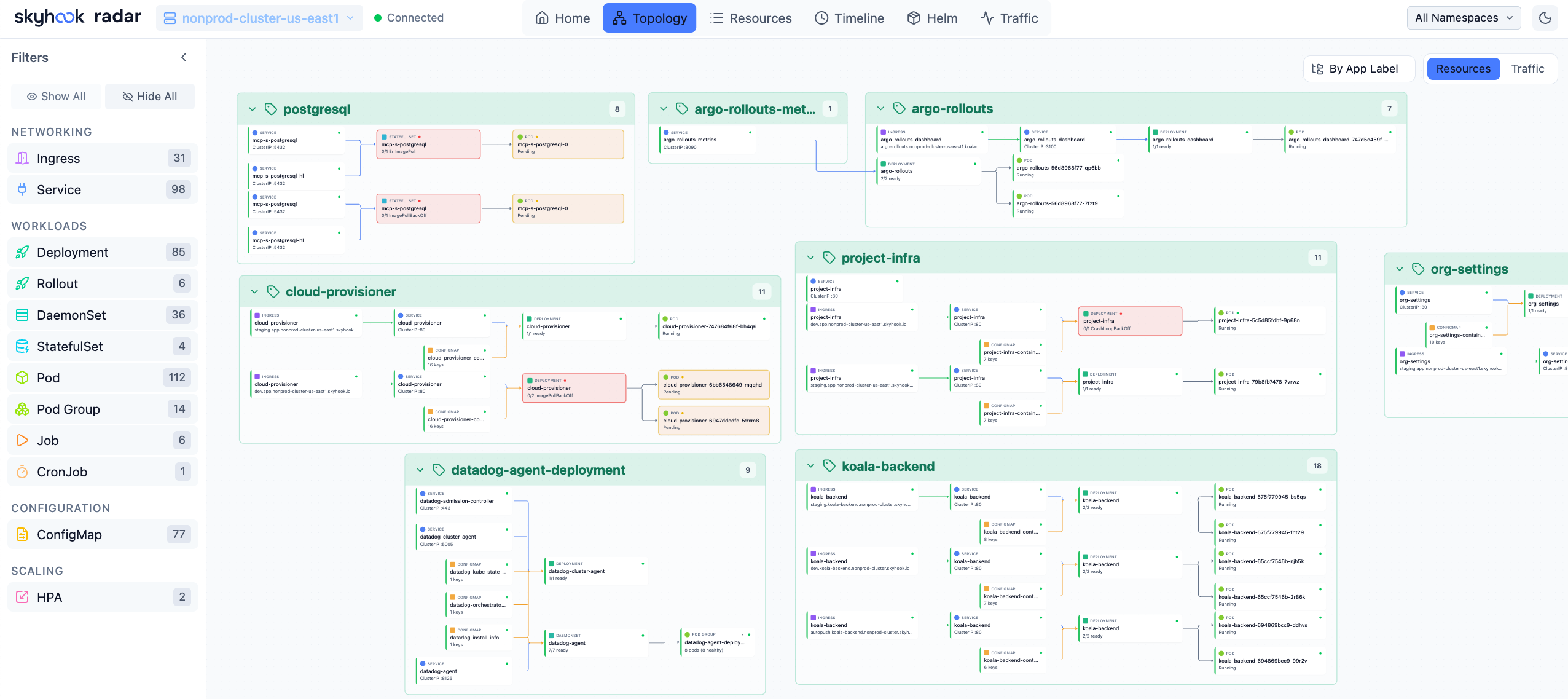
Task: Switch view to Traffic mode
Action: coord(1527,69)
